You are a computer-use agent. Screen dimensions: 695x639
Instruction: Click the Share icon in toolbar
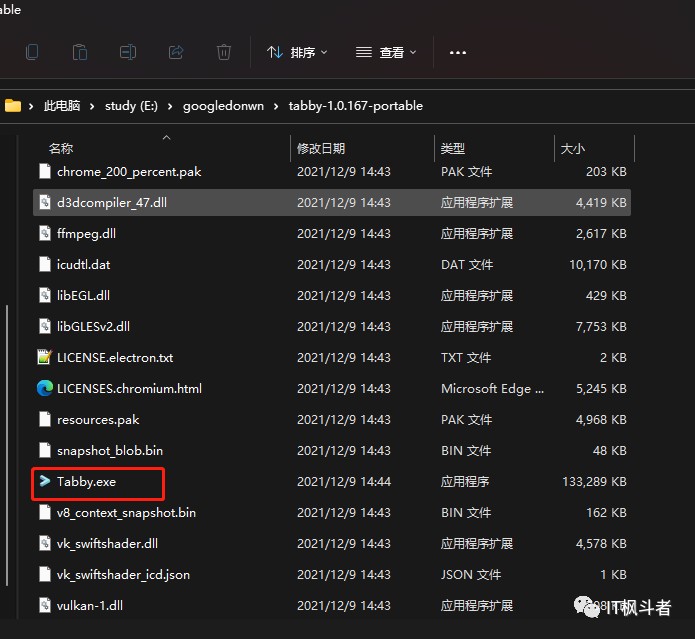coord(176,52)
